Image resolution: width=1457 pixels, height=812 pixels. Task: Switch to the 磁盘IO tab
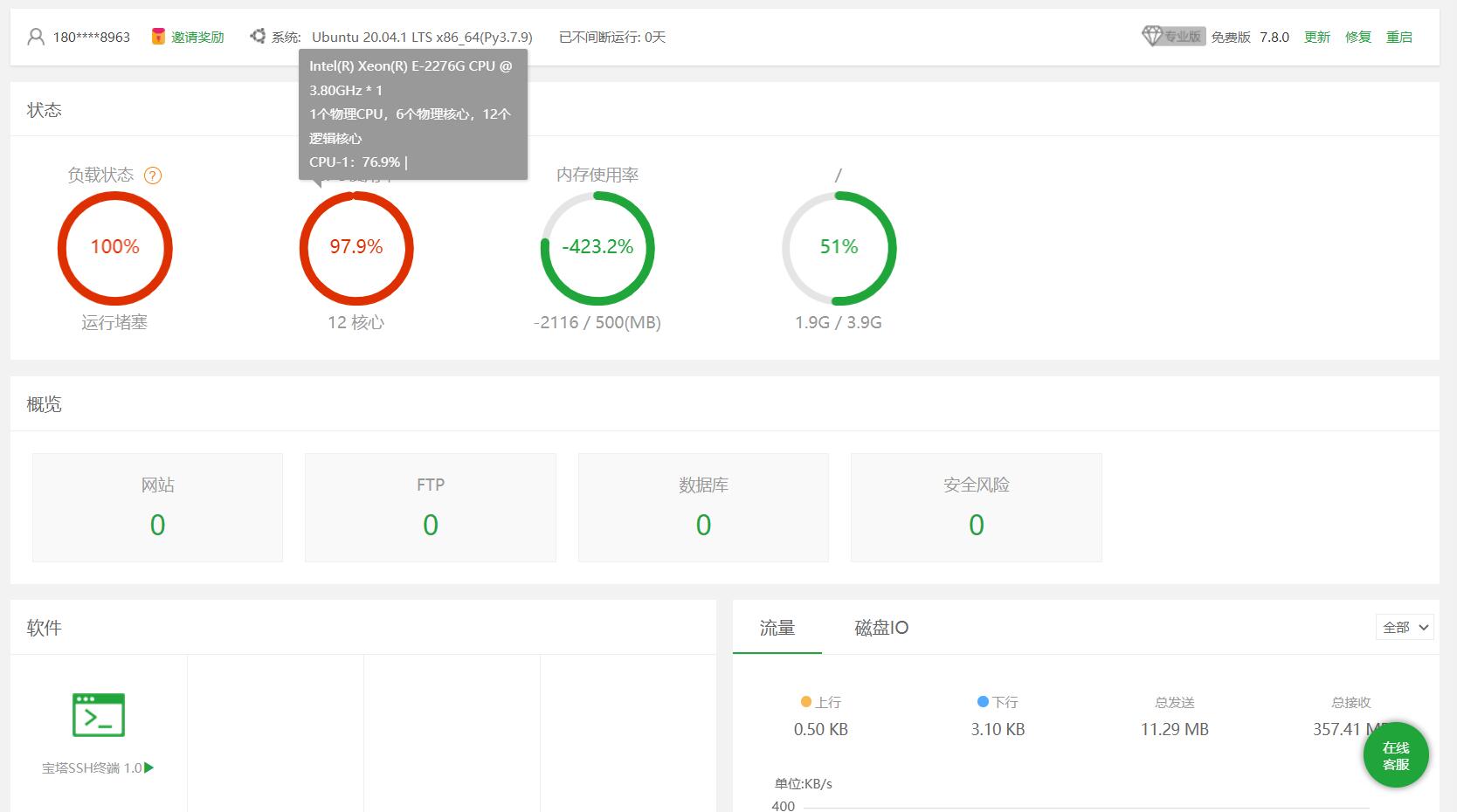(x=881, y=628)
